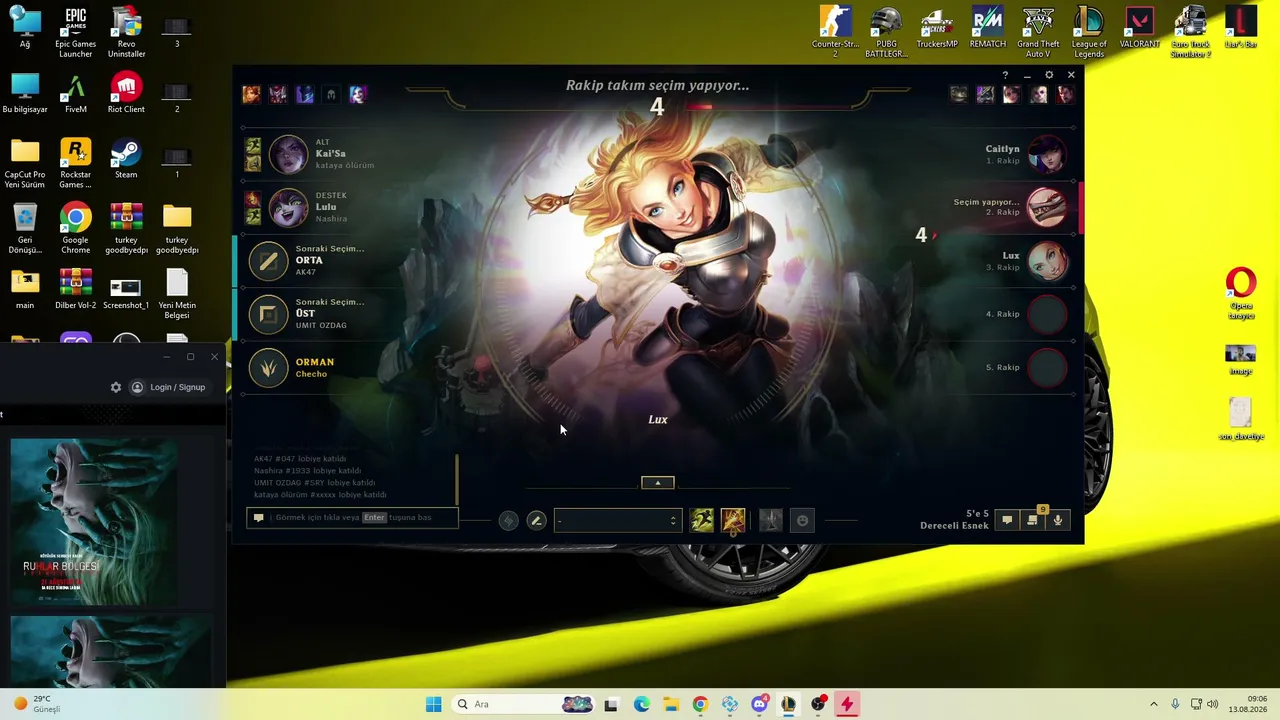The image size is (1280, 720).
Task: Open Revo Uninstaller desktop icon
Action: 126,33
